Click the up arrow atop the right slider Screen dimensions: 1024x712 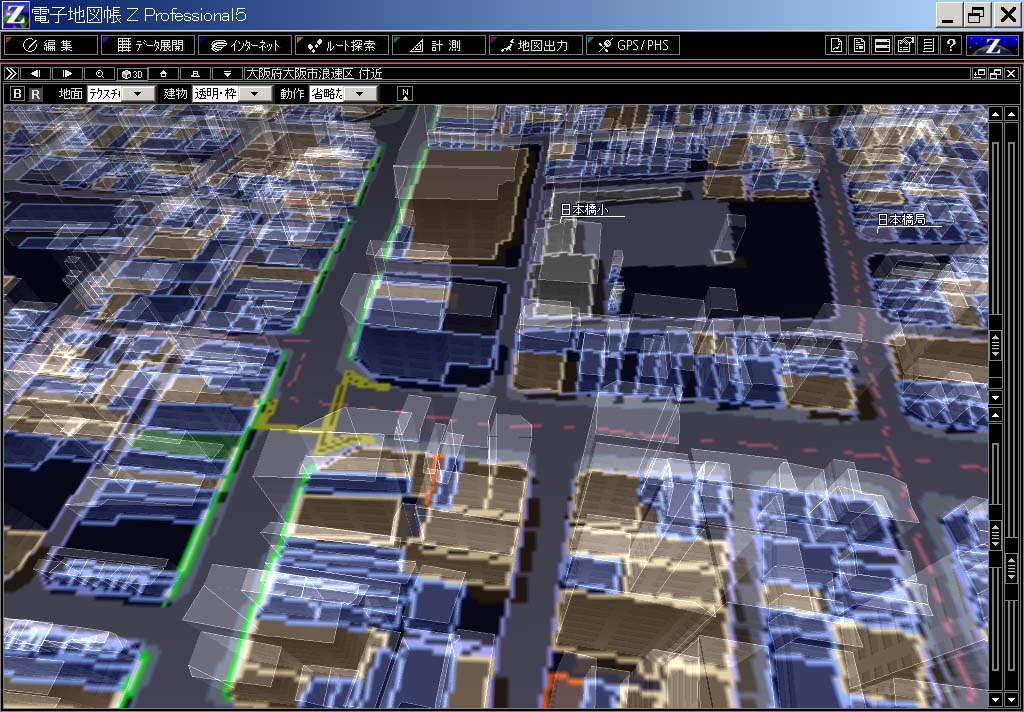(x=1012, y=114)
